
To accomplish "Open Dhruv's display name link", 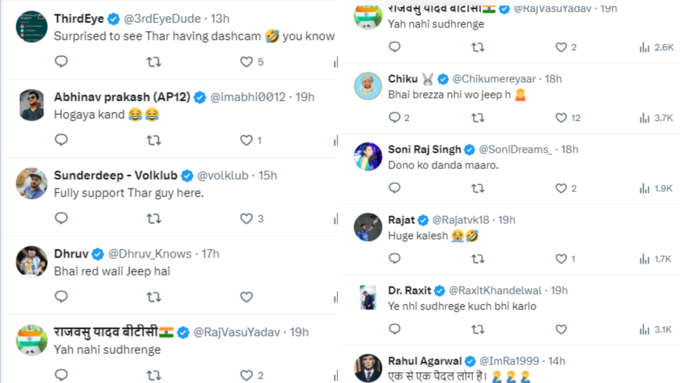I will click(71, 254).
